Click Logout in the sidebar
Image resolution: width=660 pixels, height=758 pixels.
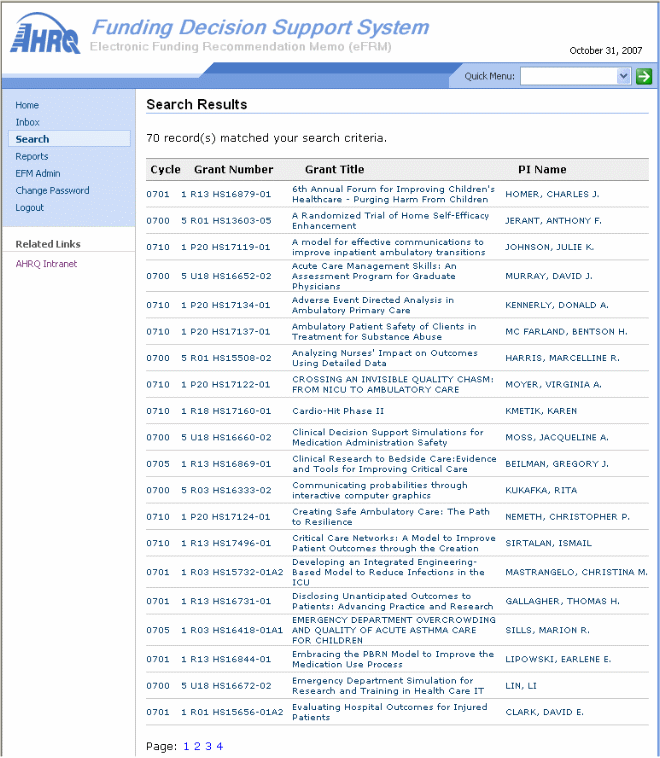coord(29,207)
